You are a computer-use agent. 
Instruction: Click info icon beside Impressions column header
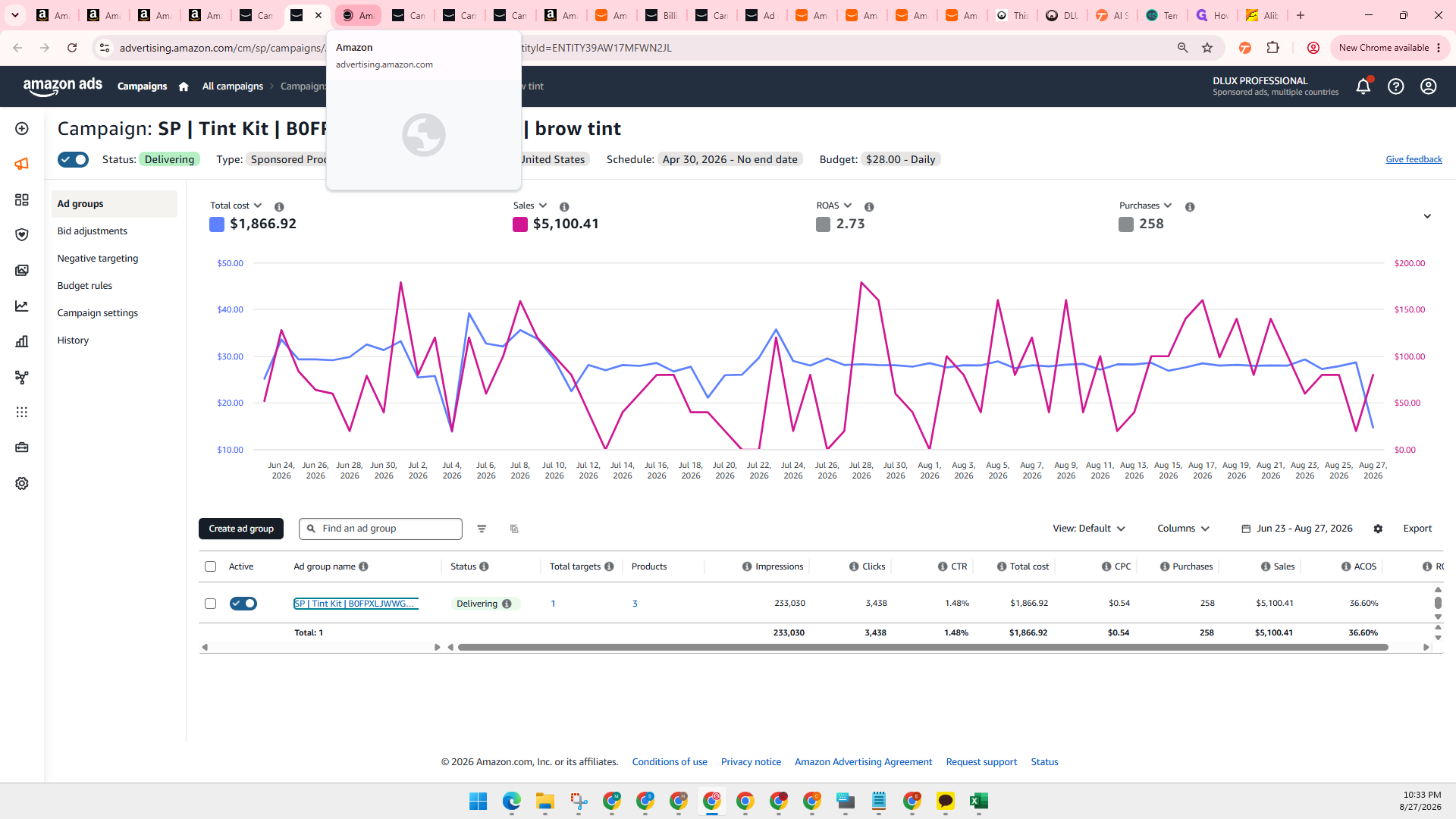[747, 567]
